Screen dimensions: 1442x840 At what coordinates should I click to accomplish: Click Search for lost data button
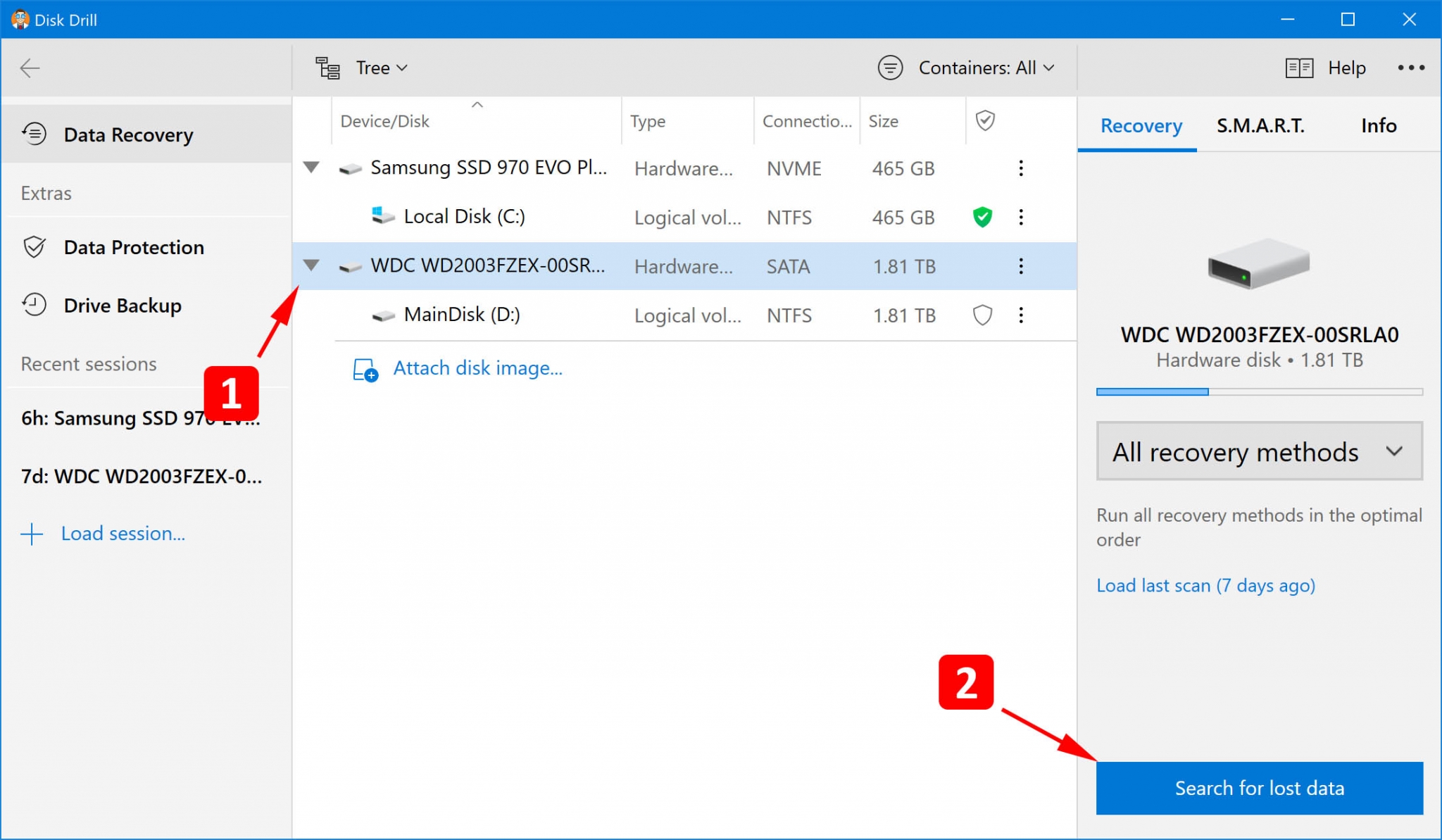1259,788
